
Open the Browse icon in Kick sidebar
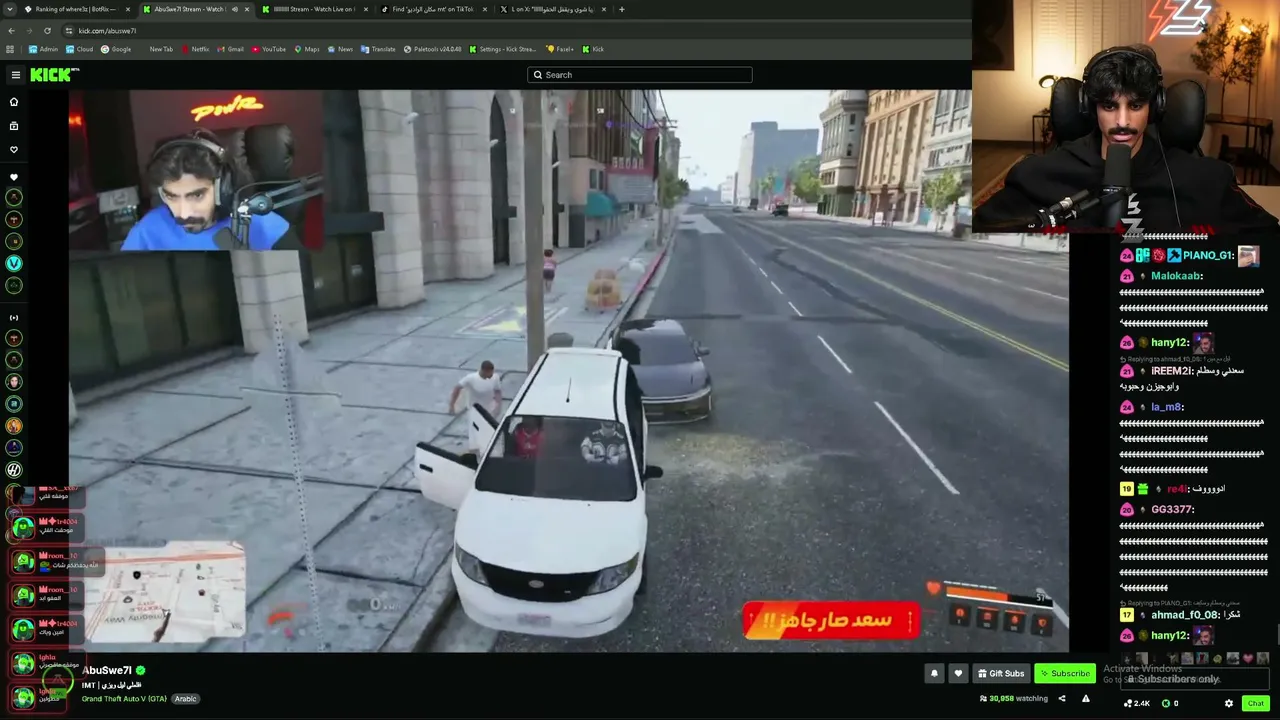14,126
